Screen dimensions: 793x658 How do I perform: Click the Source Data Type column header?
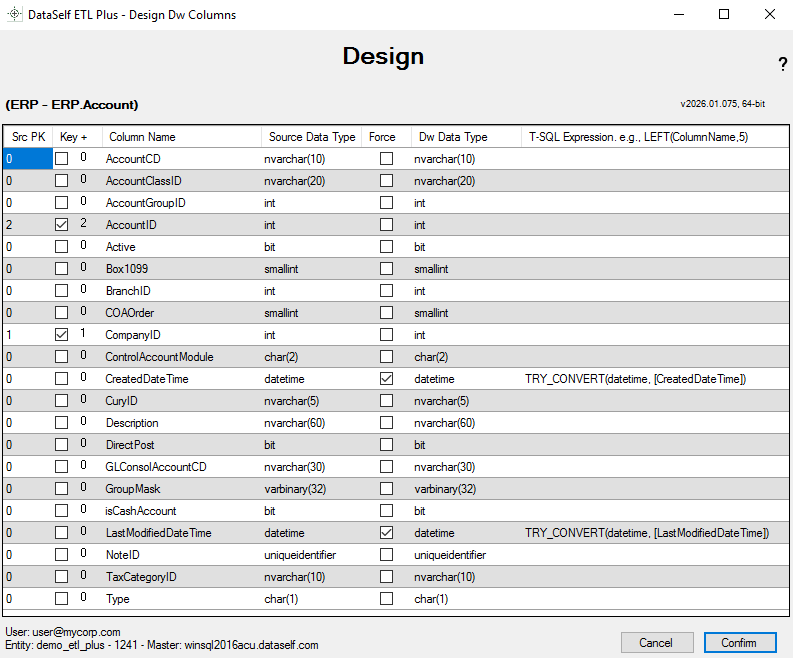point(311,137)
